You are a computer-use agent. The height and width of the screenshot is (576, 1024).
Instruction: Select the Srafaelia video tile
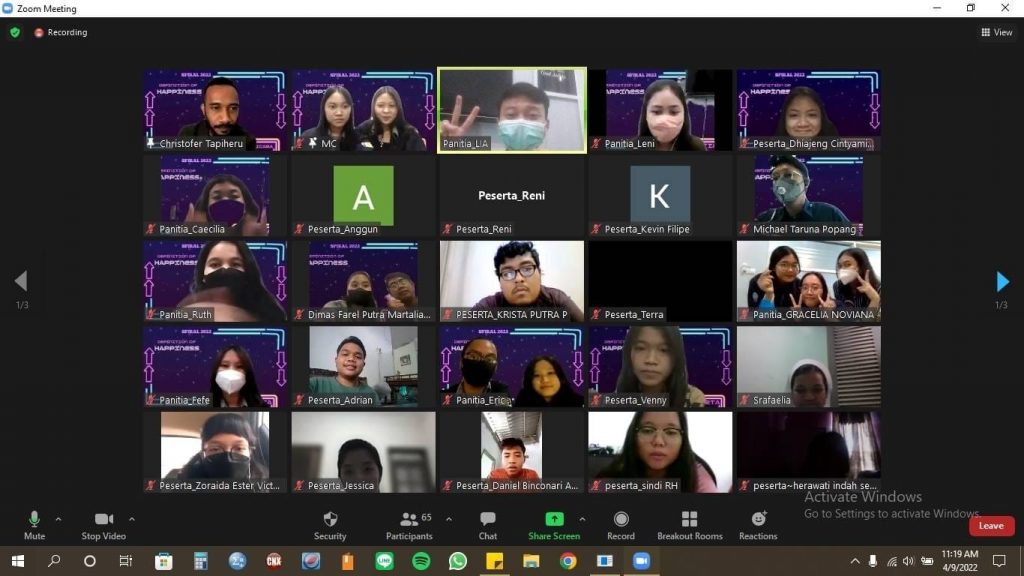(808, 366)
